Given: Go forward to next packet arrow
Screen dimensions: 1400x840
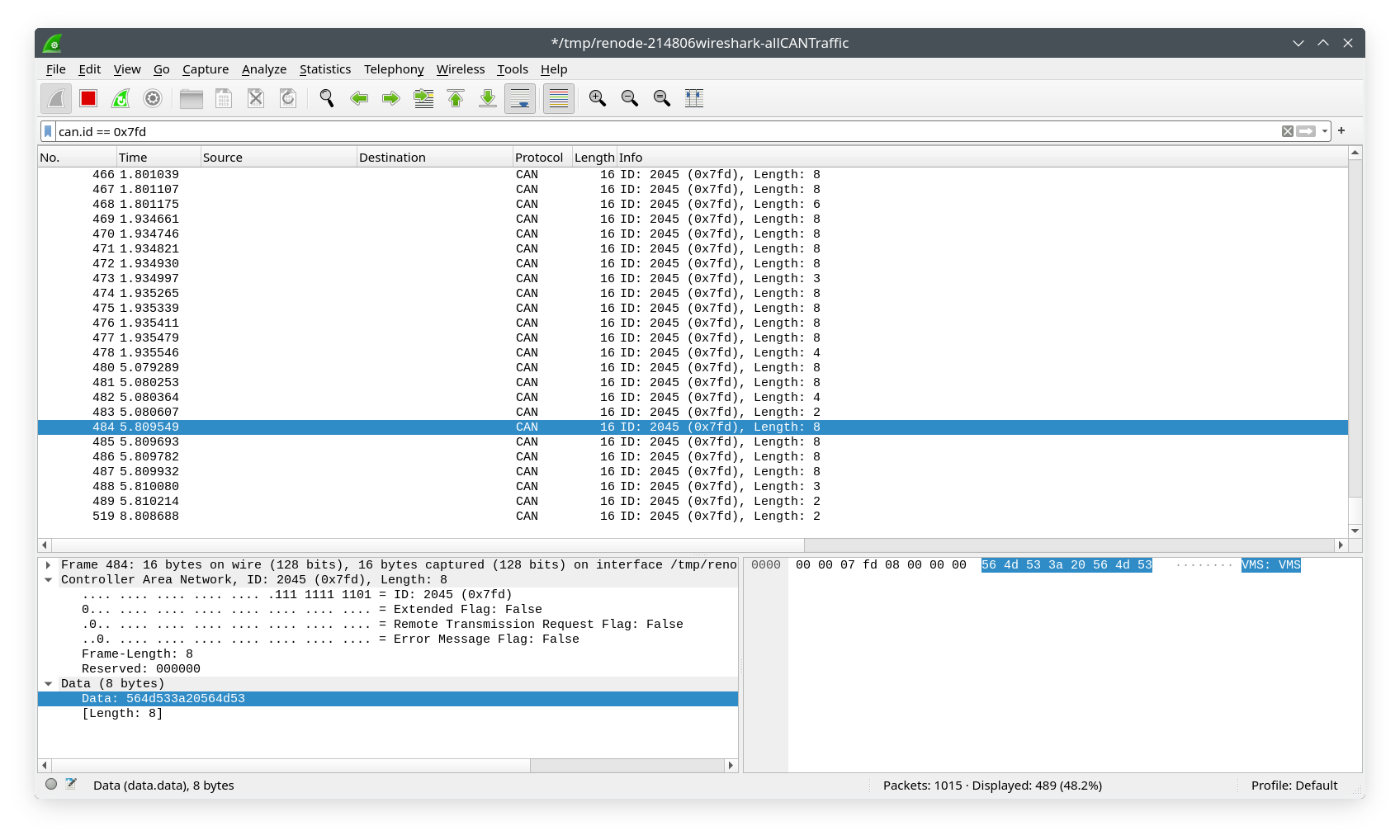Looking at the screenshot, I should pos(391,99).
